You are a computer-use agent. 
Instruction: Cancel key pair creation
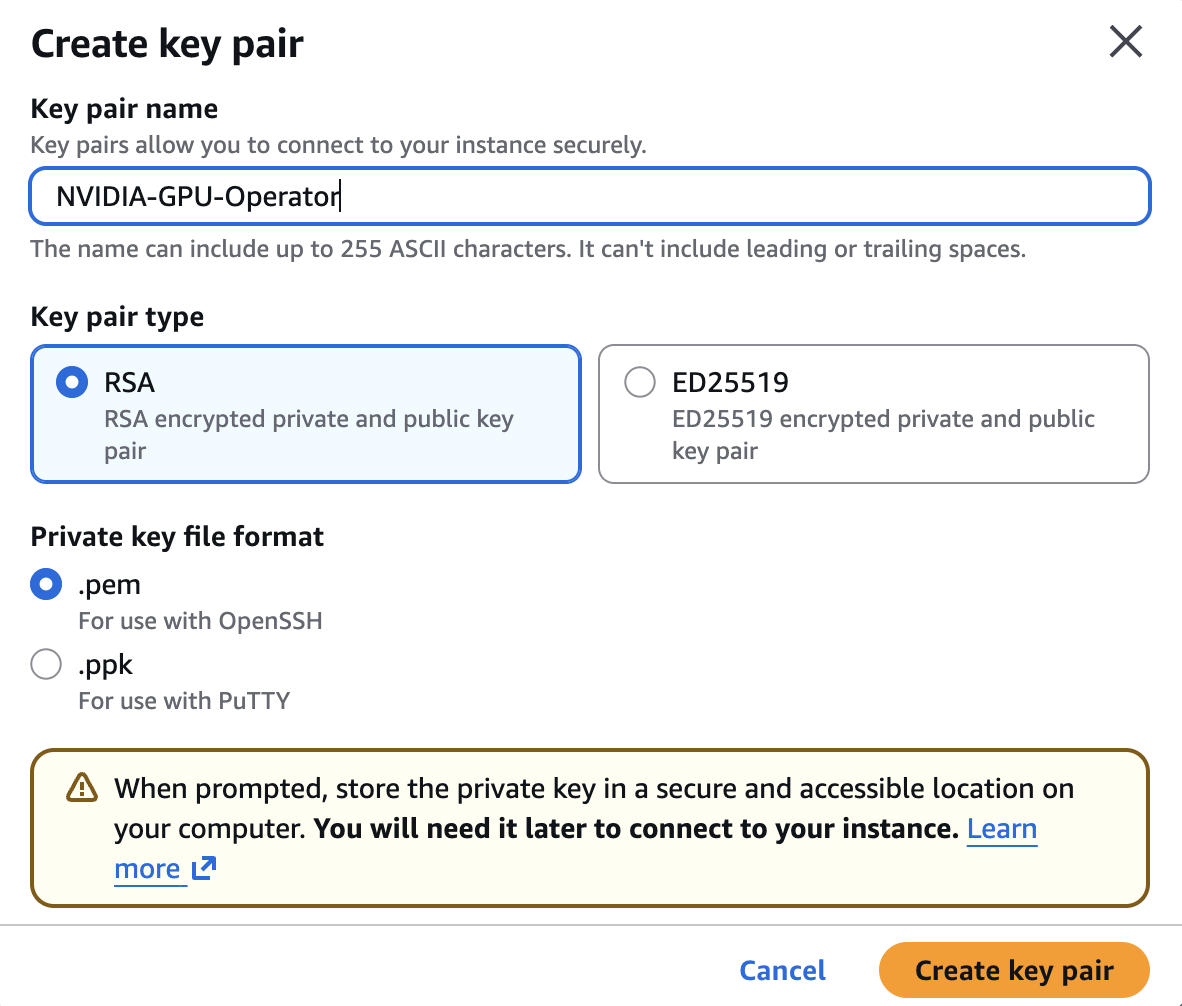pos(782,971)
